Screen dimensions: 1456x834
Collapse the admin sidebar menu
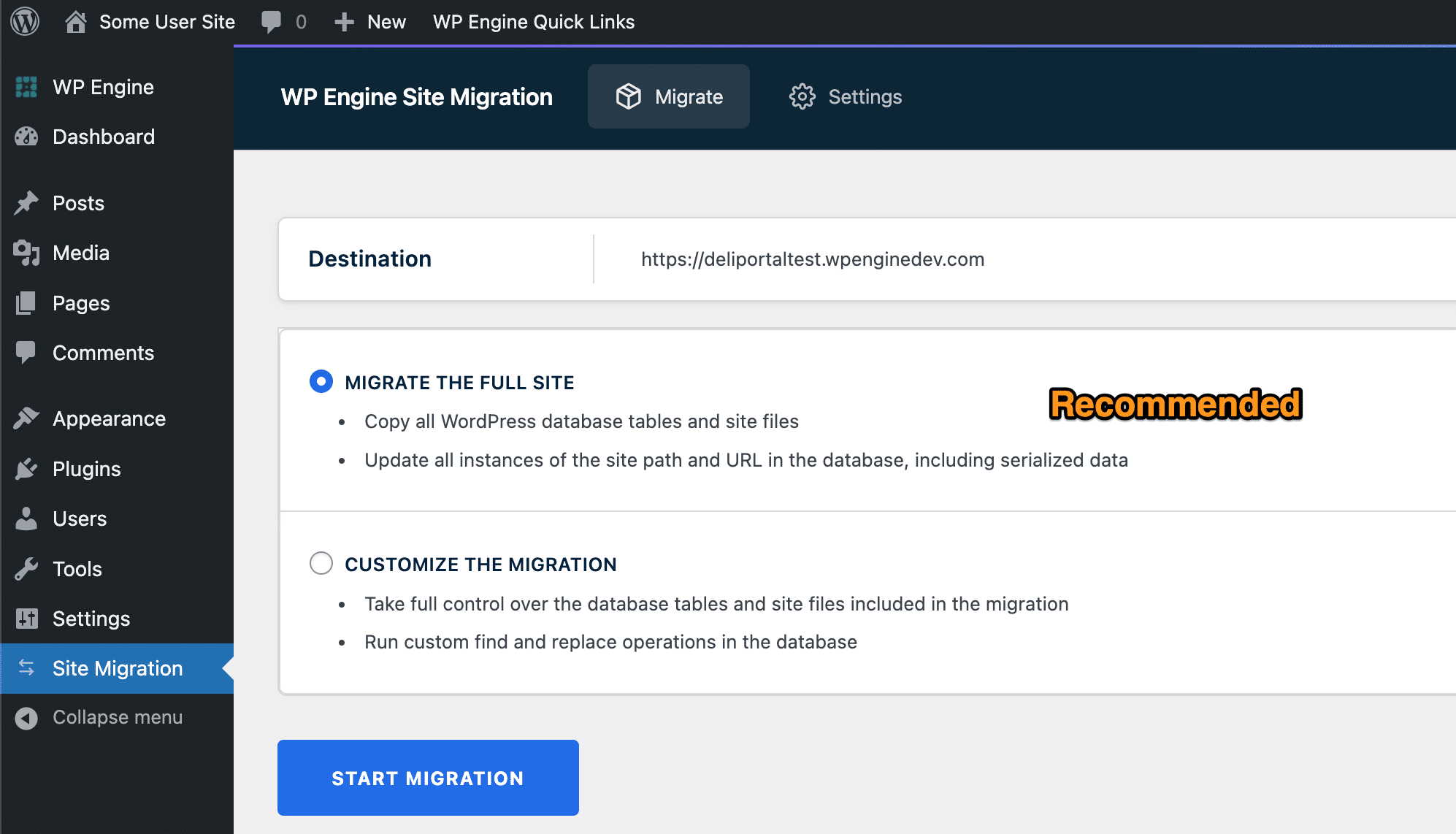[x=117, y=717]
